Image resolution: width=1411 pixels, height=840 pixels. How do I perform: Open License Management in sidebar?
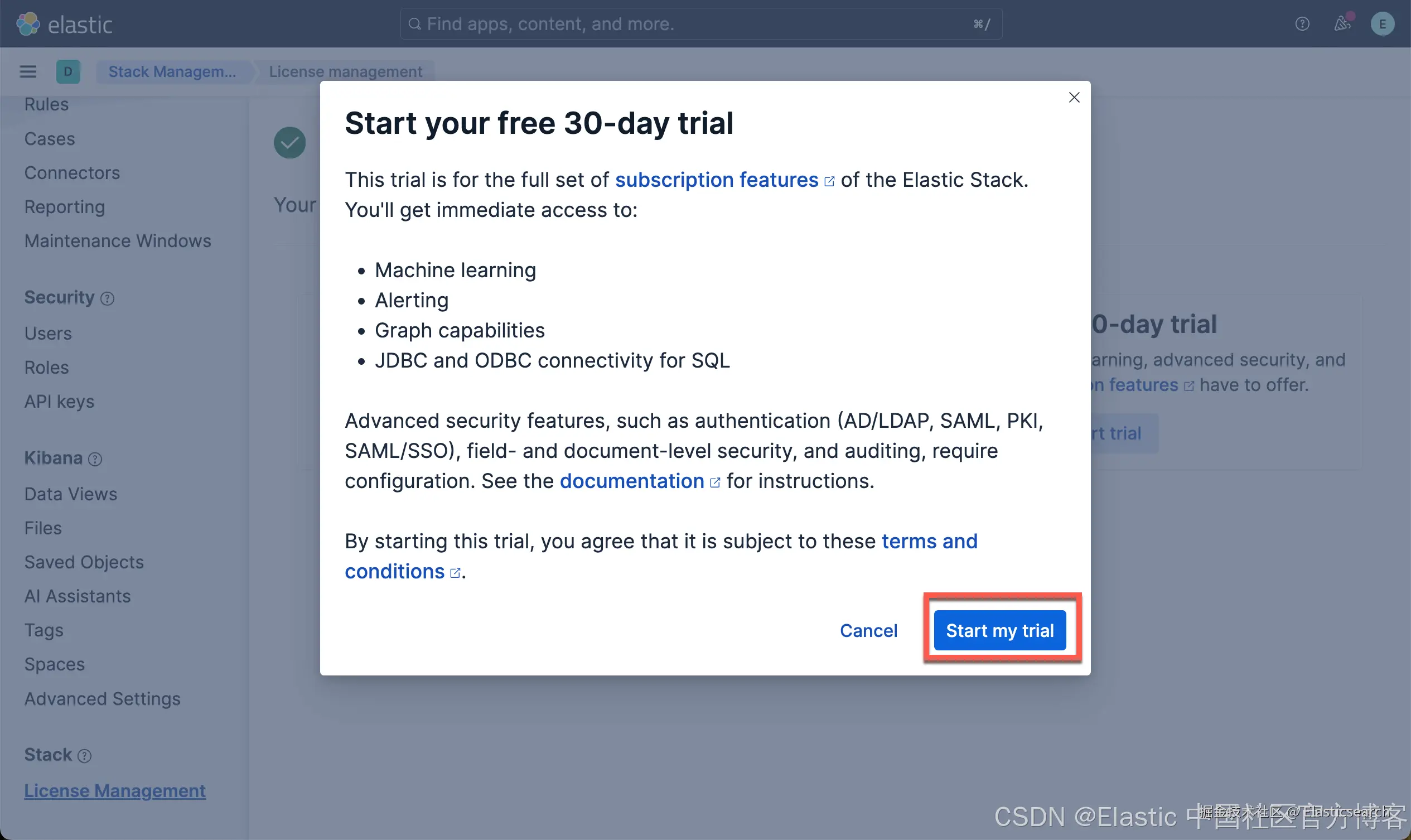[115, 790]
